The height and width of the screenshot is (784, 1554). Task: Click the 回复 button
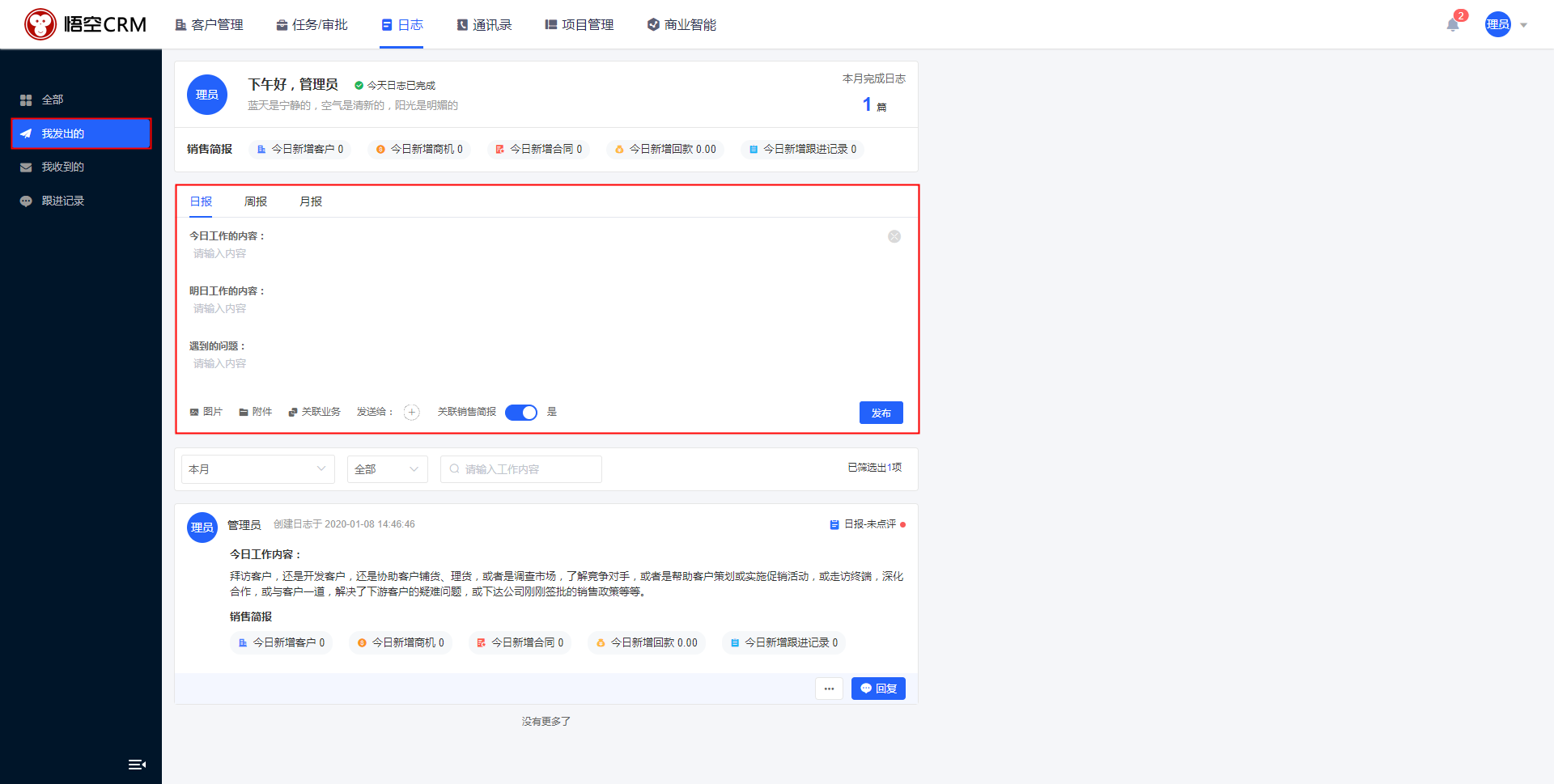[878, 689]
